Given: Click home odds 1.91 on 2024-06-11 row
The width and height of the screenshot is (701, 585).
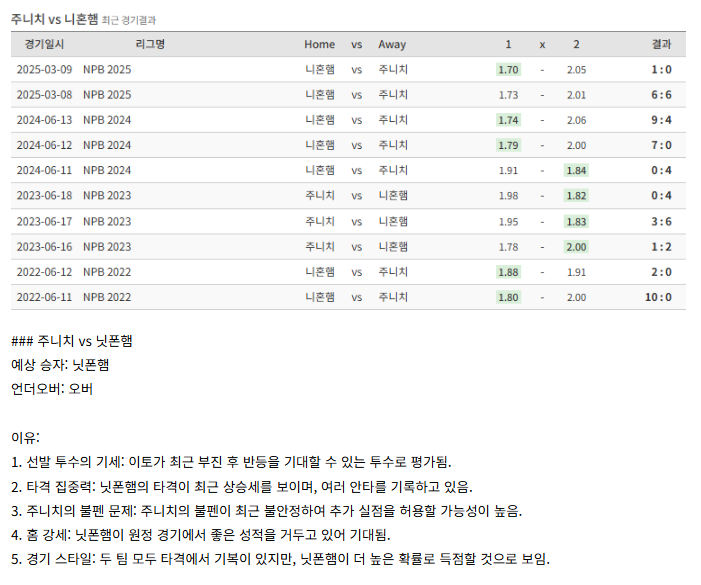Looking at the screenshot, I should tap(508, 171).
